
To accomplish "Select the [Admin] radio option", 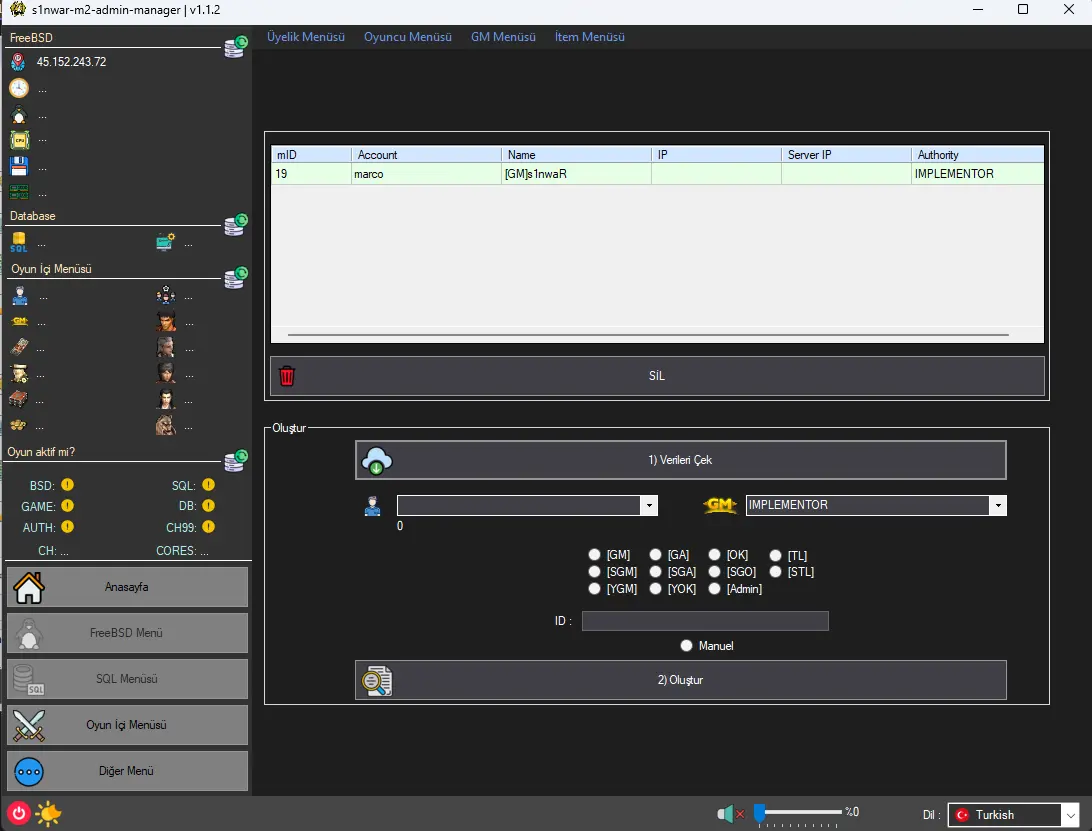I will [715, 589].
